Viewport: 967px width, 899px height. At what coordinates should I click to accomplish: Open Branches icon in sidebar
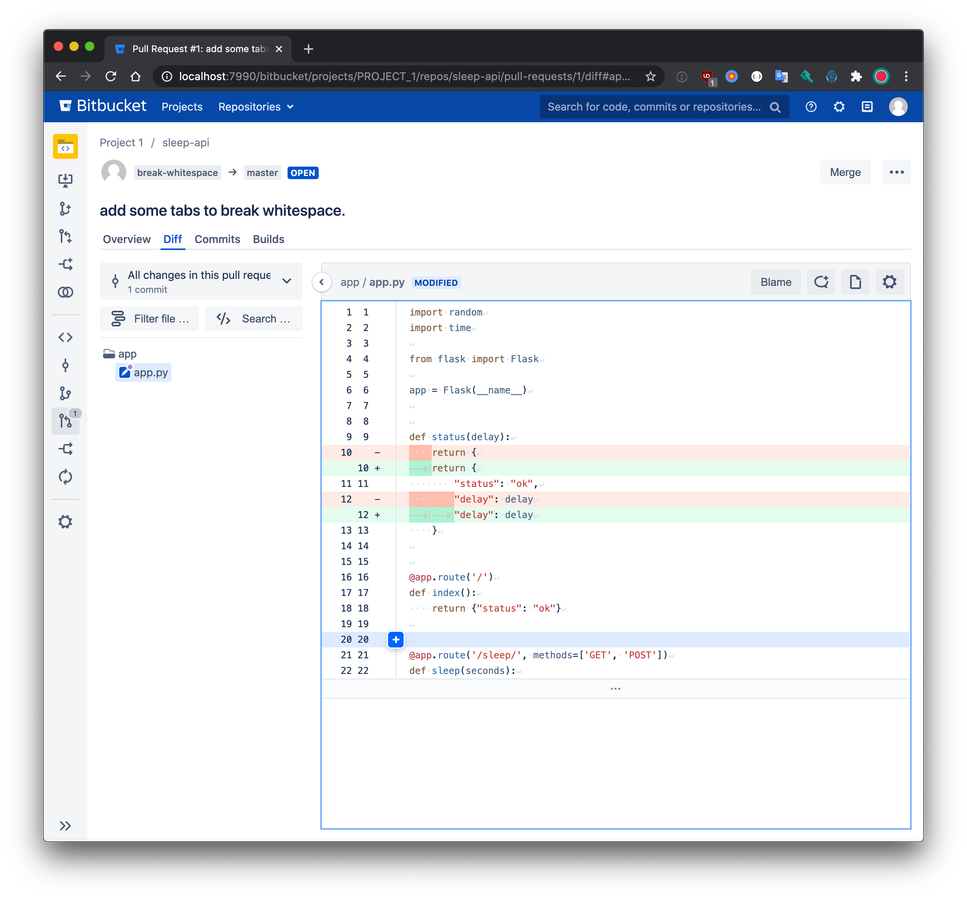(65, 393)
